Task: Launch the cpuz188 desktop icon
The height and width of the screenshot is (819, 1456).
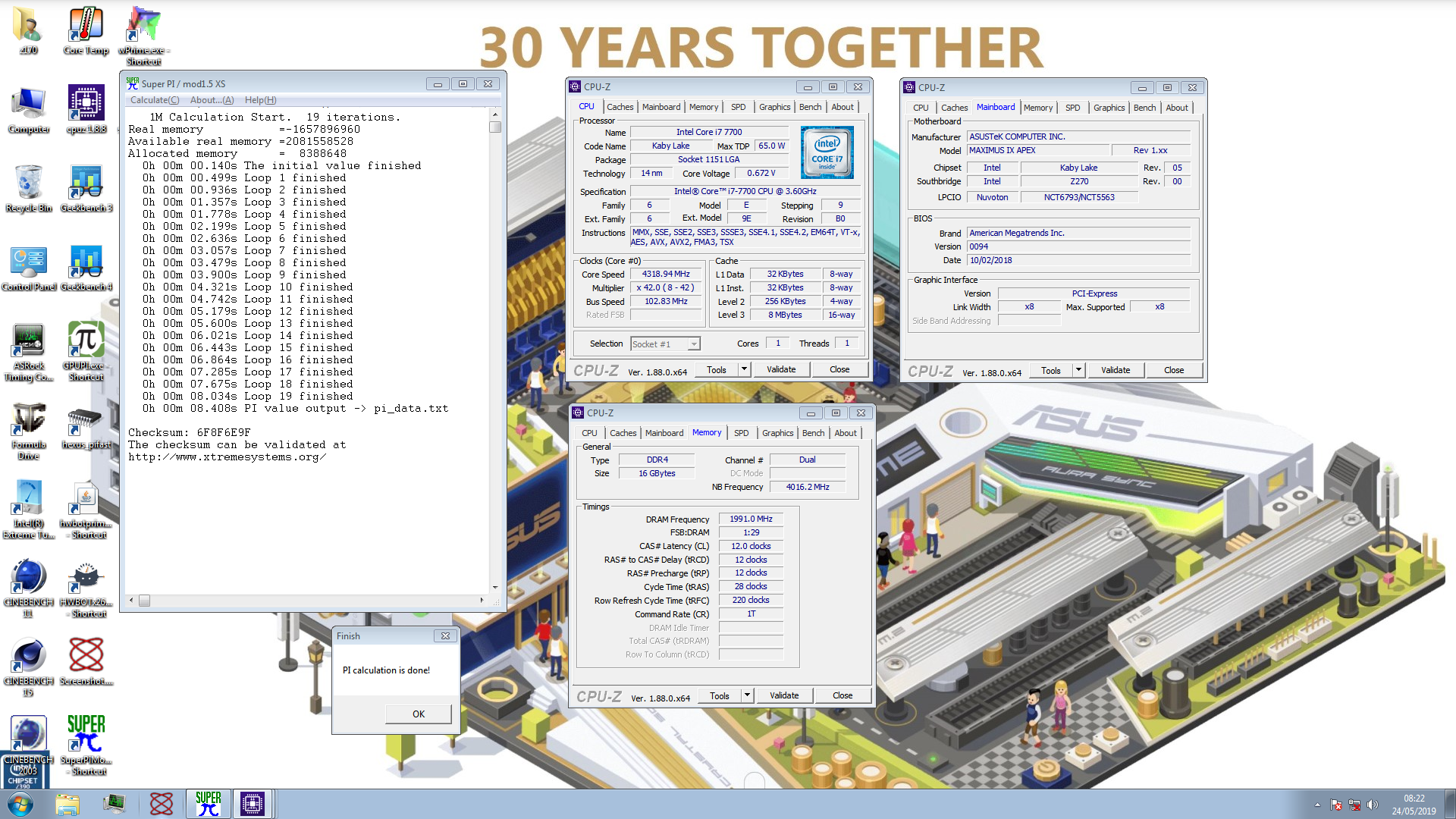Action: click(x=86, y=110)
